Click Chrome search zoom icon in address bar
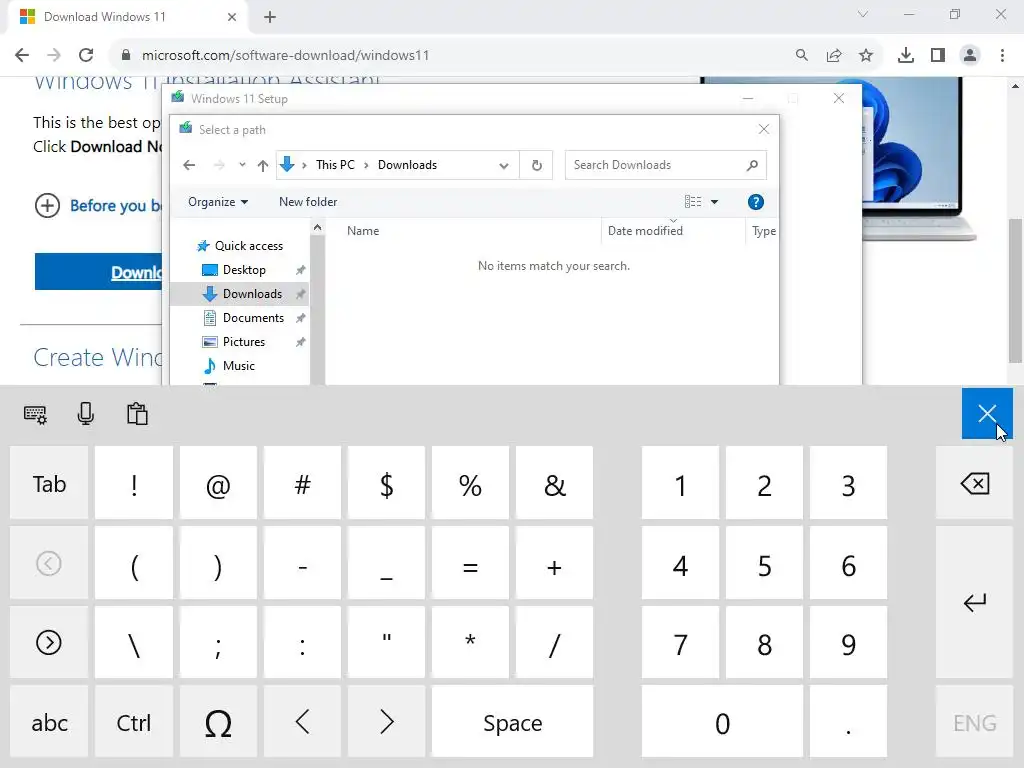The height and width of the screenshot is (768, 1024). (801, 56)
